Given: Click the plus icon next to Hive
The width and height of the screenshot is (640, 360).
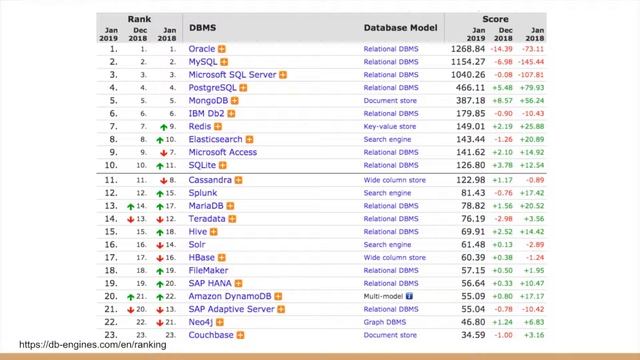Looking at the screenshot, I should click(x=213, y=232).
